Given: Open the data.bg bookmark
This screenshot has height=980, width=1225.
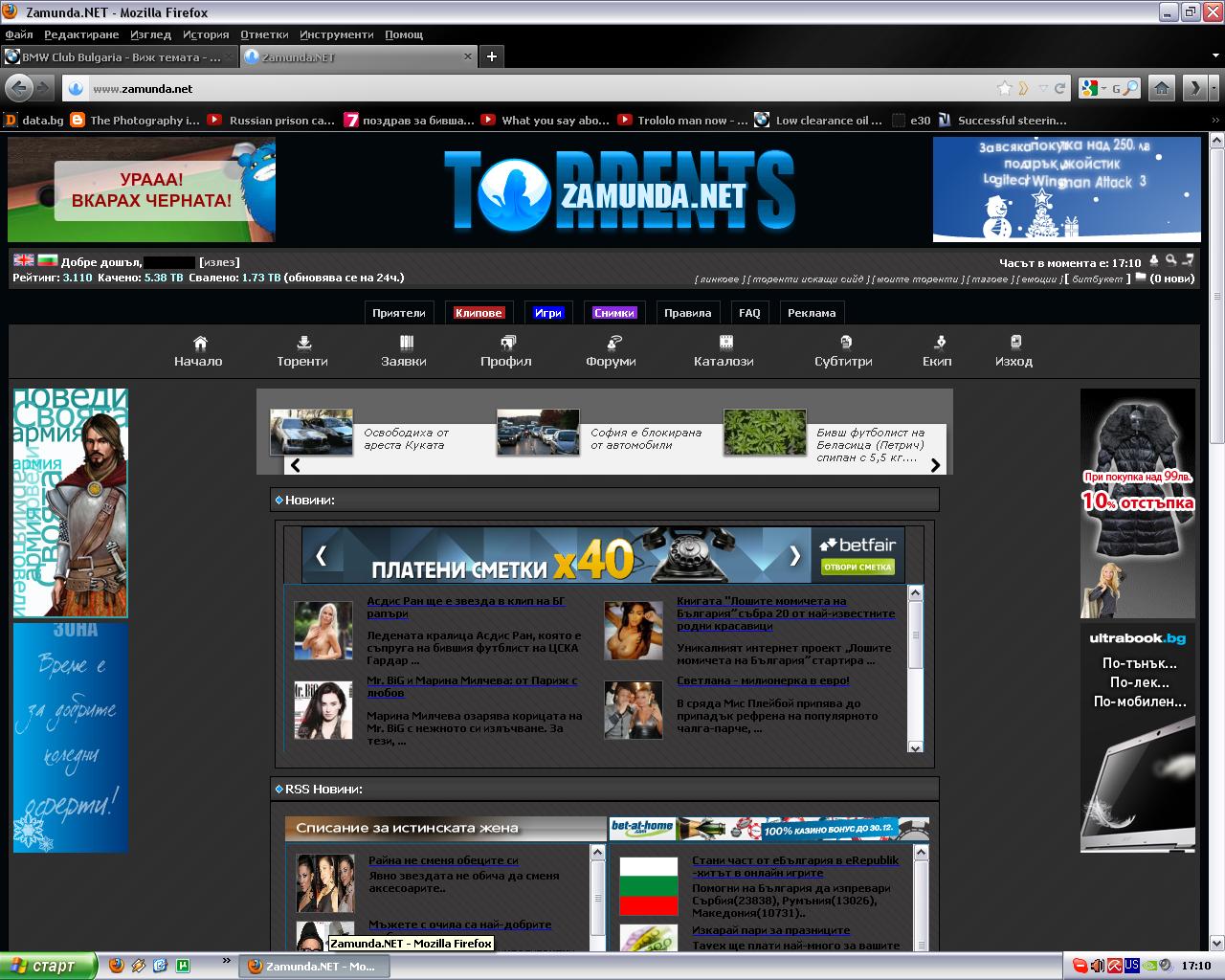Looking at the screenshot, I should tap(33, 120).
